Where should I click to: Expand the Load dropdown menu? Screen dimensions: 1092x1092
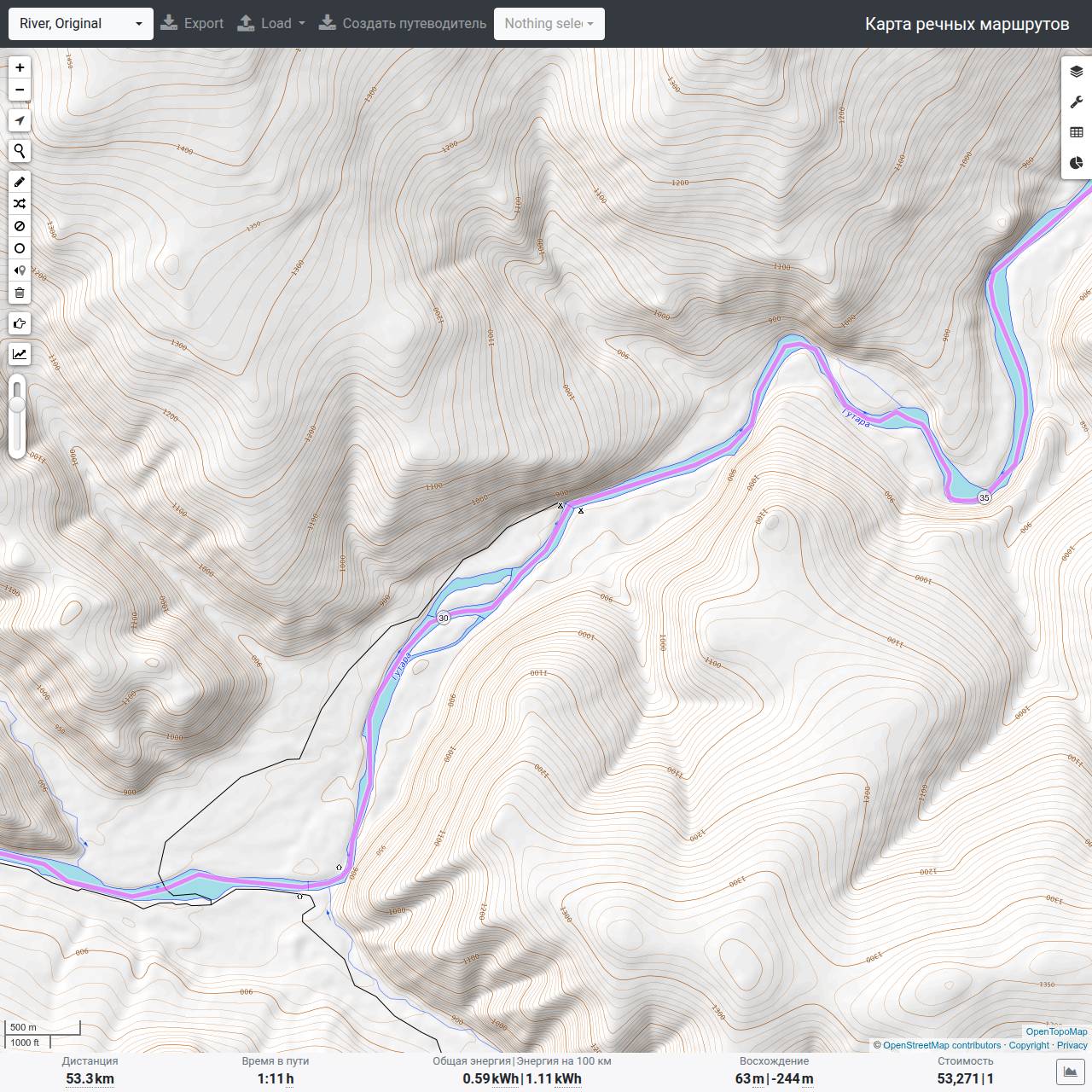pos(271,24)
